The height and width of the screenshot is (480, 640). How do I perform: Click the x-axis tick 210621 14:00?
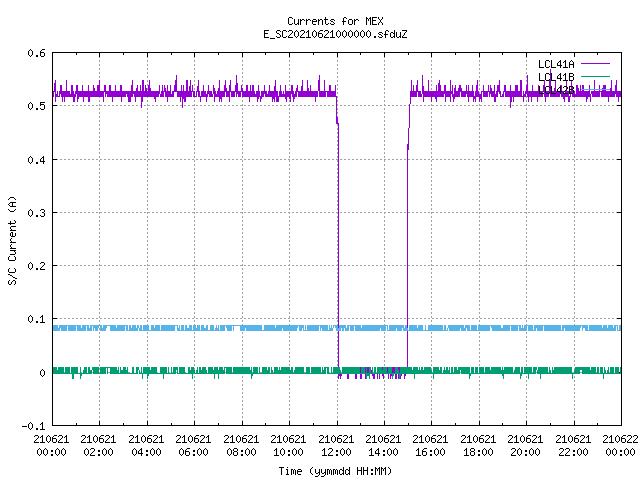click(x=383, y=445)
